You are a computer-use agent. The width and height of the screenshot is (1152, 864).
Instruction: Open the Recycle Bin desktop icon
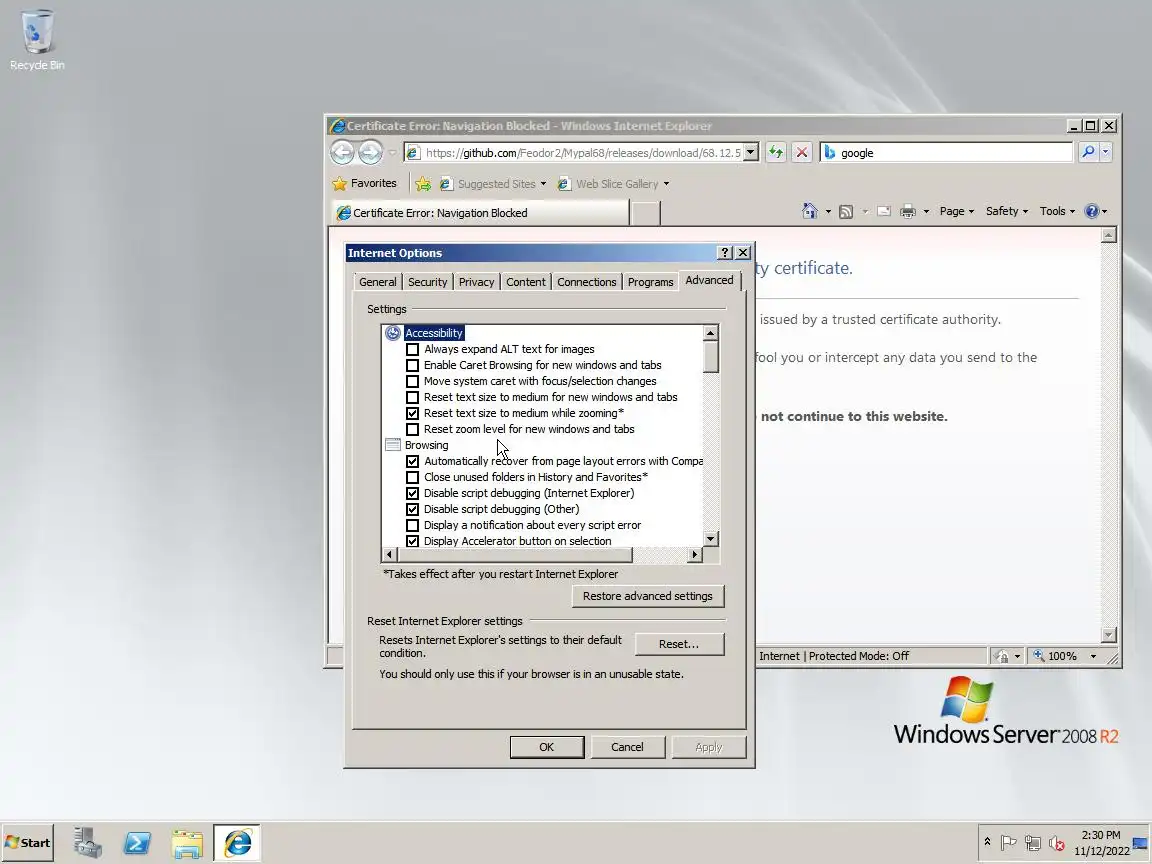[x=37, y=40]
